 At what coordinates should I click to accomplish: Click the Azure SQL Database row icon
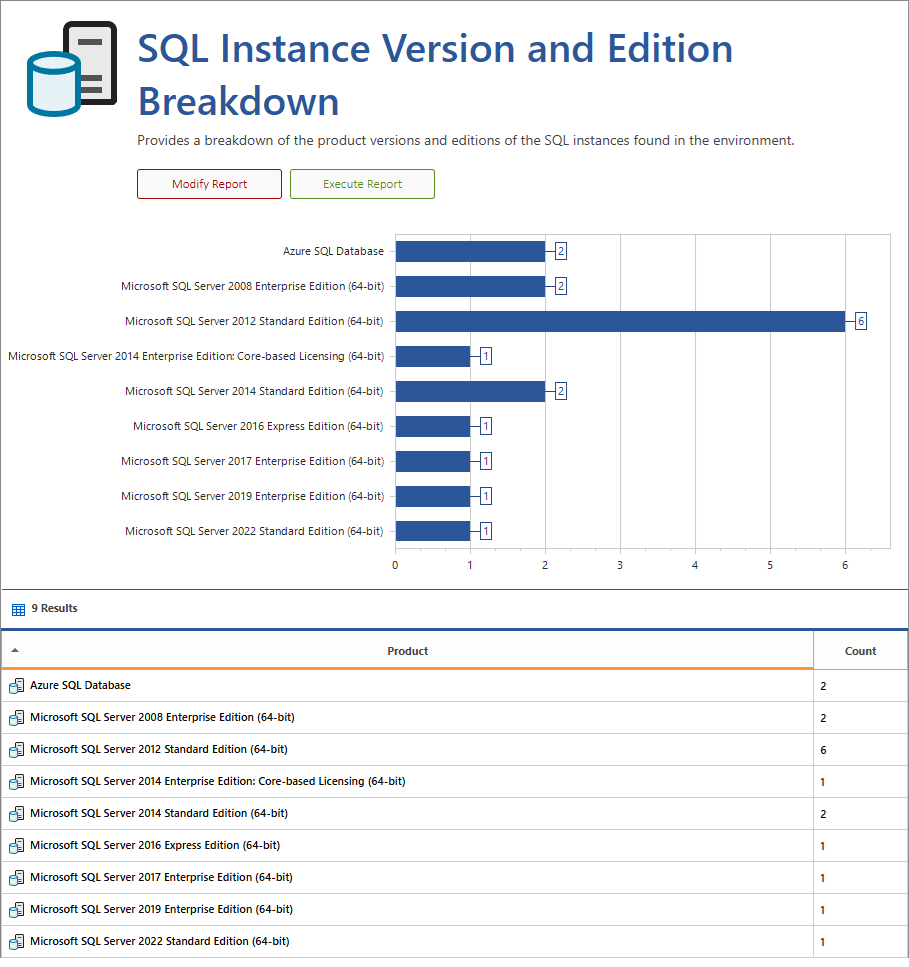tap(16, 686)
